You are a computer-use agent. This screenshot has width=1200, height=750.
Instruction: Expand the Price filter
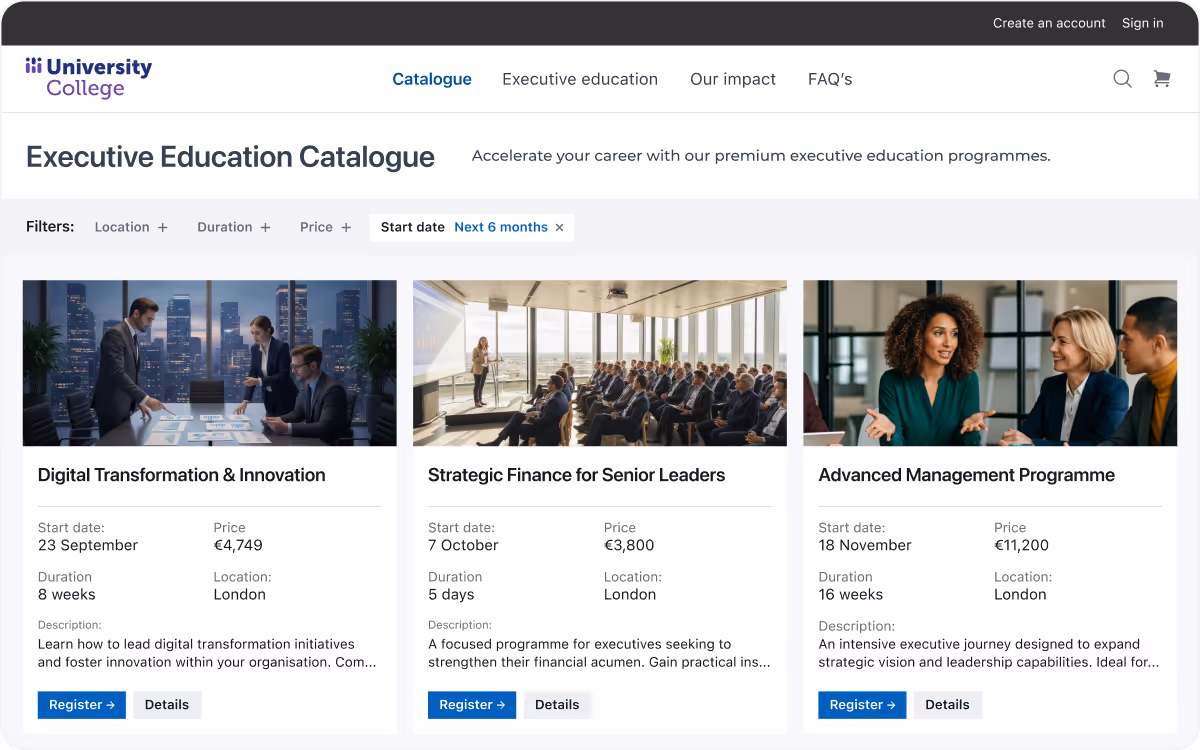(324, 227)
